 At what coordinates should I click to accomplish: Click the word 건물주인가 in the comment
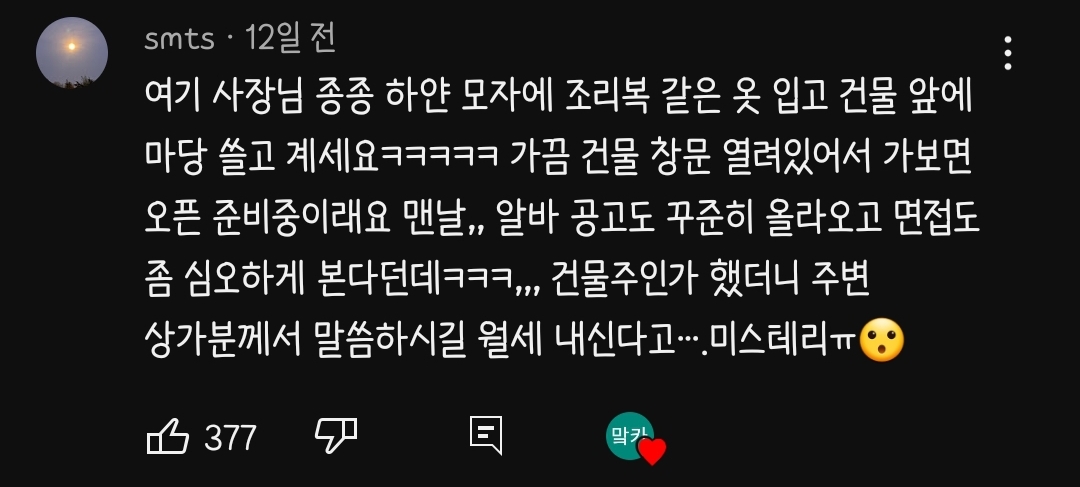click(610, 280)
